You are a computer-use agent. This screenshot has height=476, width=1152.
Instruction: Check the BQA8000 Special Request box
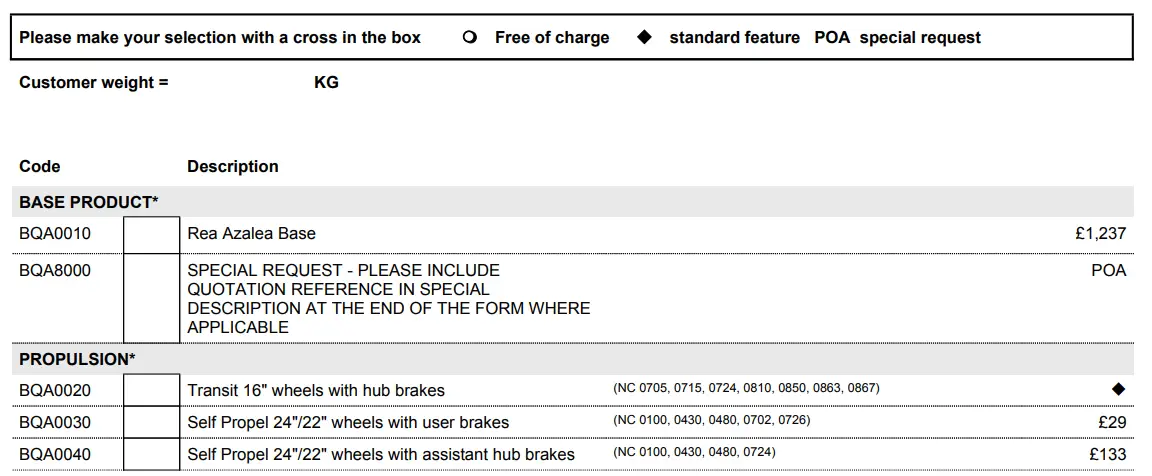pyautogui.click(x=151, y=298)
